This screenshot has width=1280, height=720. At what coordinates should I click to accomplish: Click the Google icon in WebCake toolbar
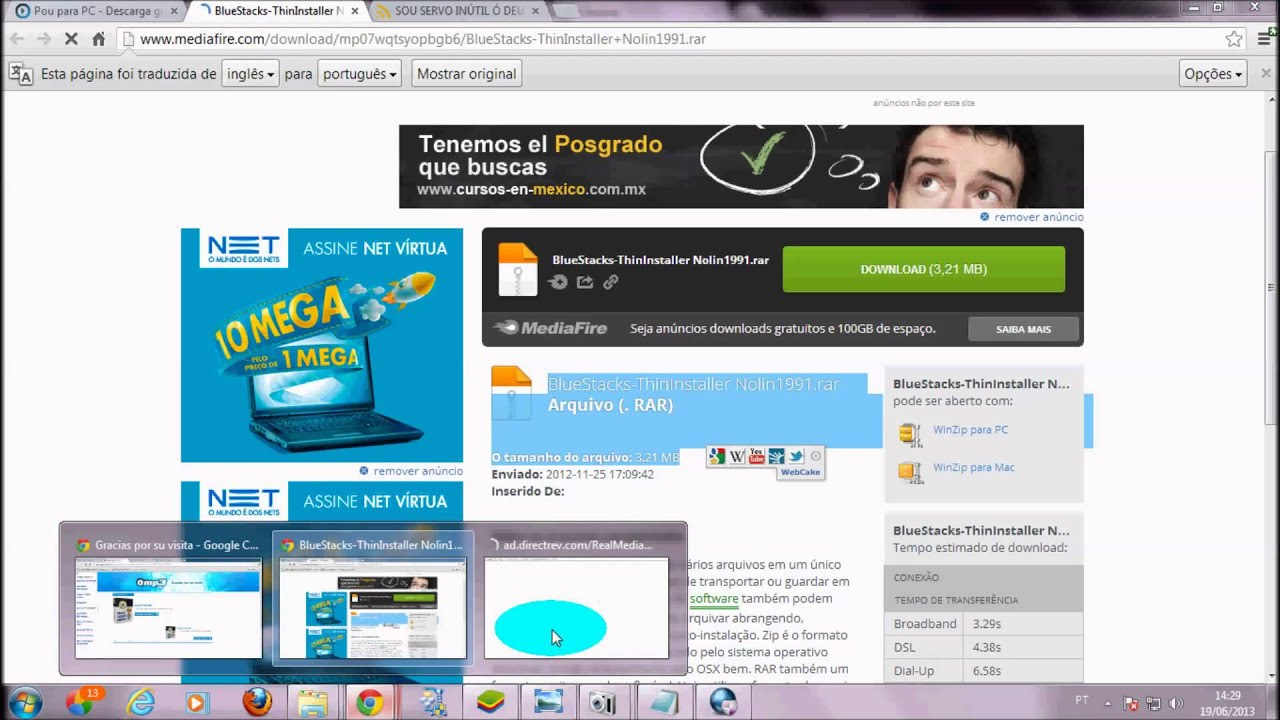717,456
